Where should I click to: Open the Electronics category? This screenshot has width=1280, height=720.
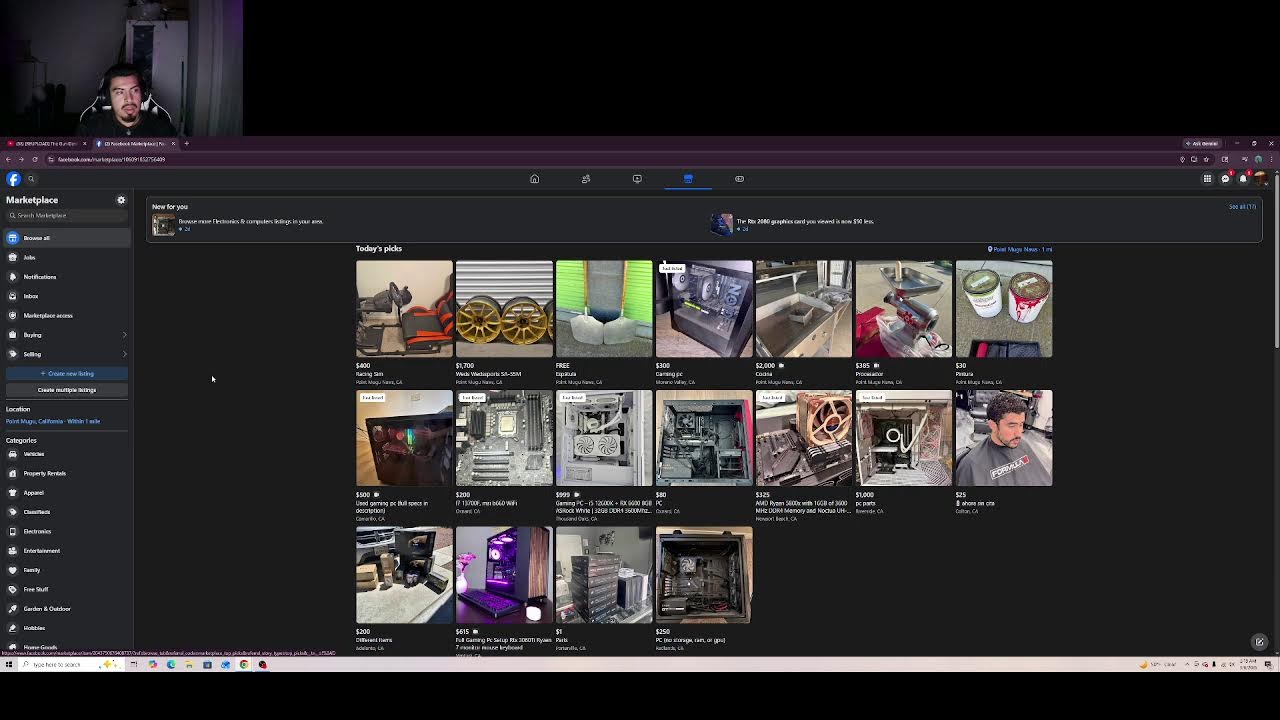pyautogui.click(x=66, y=531)
